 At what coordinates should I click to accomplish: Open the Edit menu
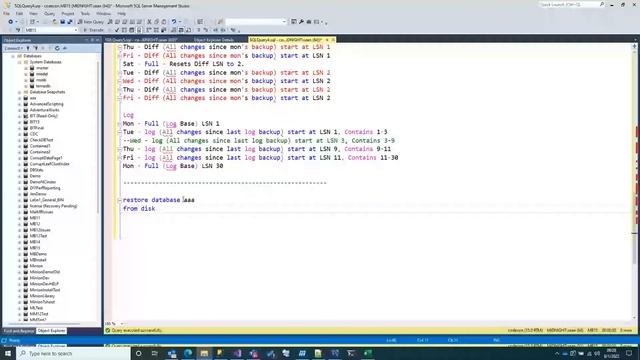19,13
